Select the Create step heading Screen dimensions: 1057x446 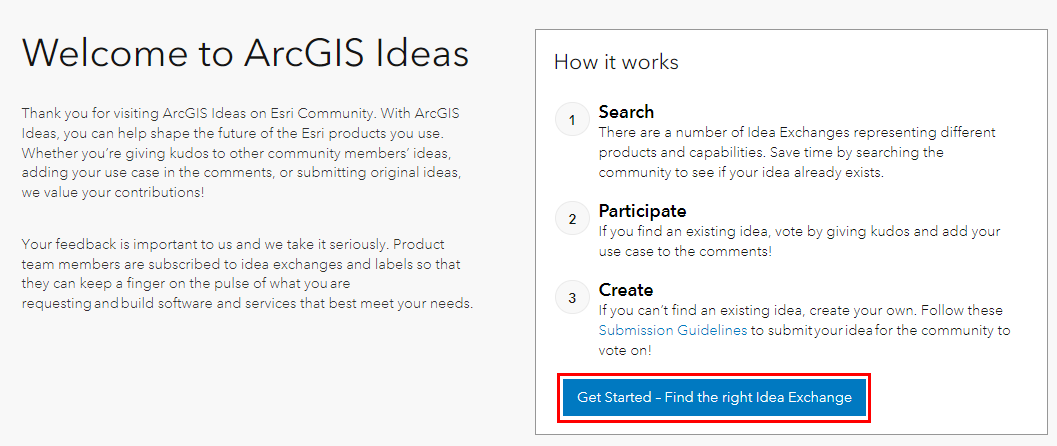tap(626, 290)
